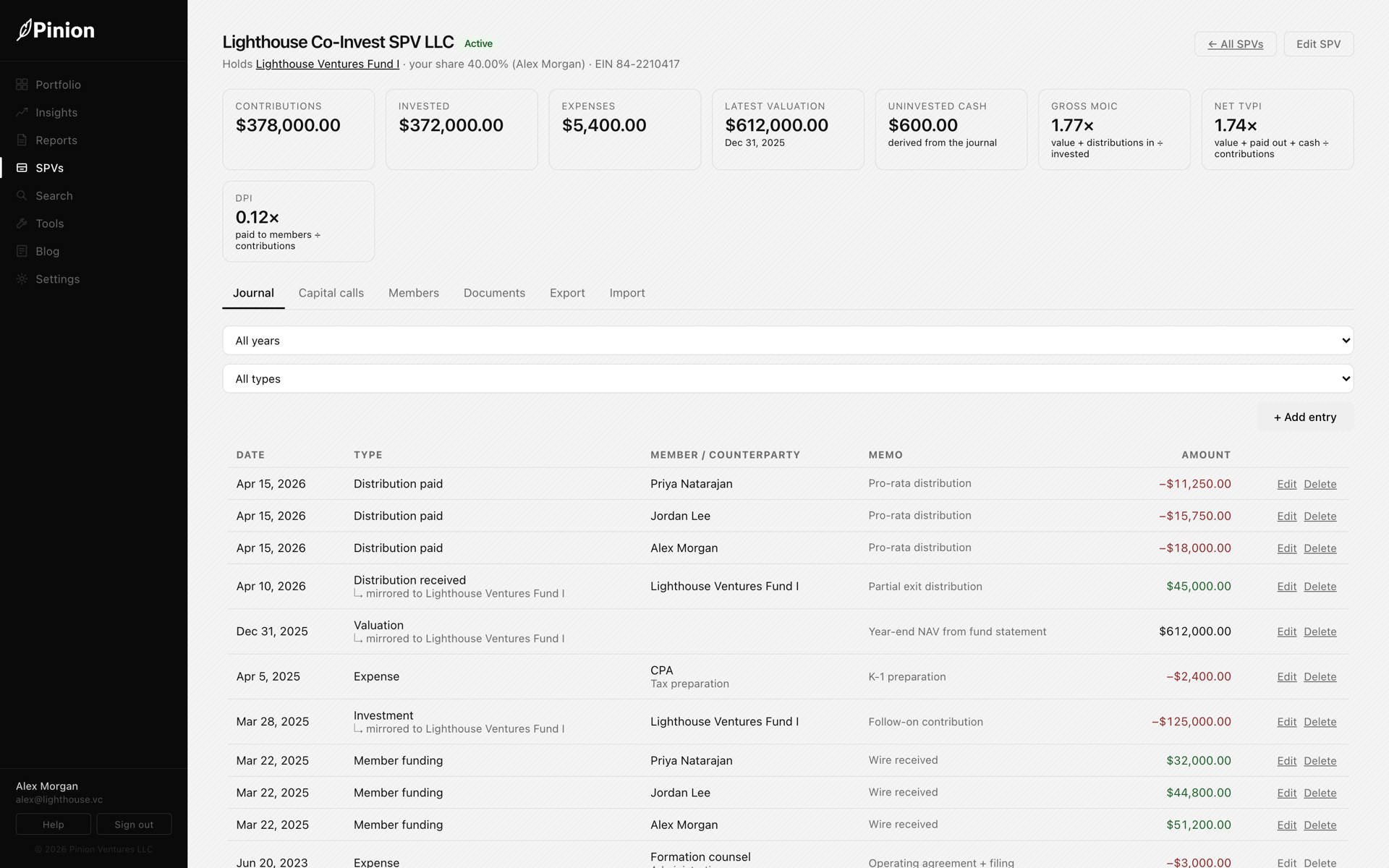Open Portfolio in the sidebar
1389x868 pixels.
(58, 85)
